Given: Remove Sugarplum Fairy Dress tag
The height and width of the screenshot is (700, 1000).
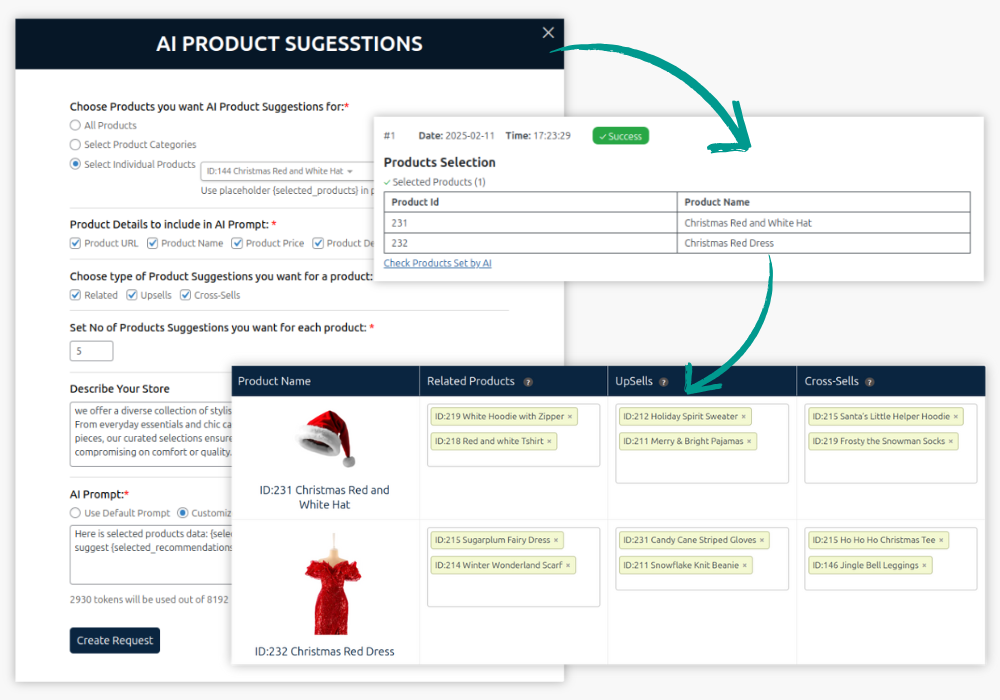Looking at the screenshot, I should (x=557, y=540).
